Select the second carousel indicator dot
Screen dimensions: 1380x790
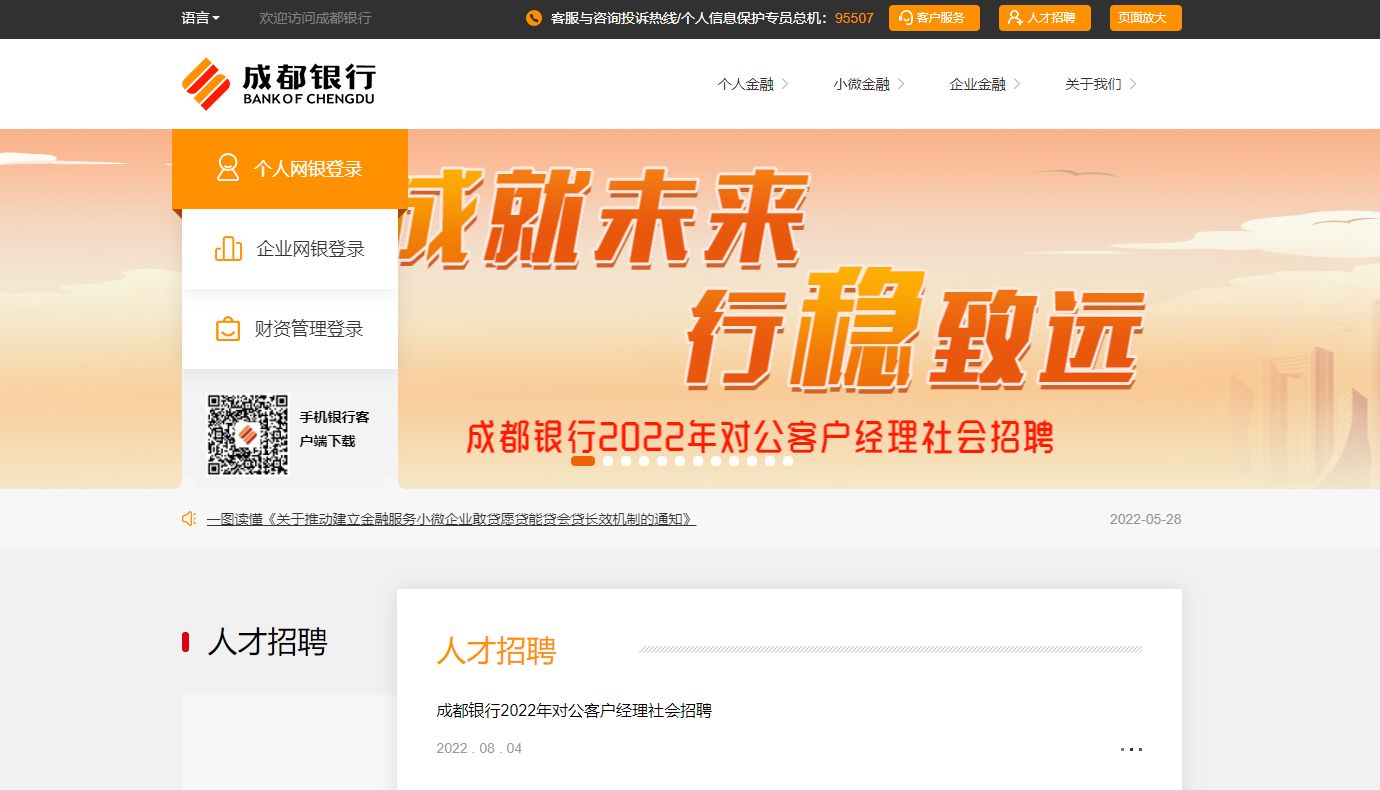point(608,461)
